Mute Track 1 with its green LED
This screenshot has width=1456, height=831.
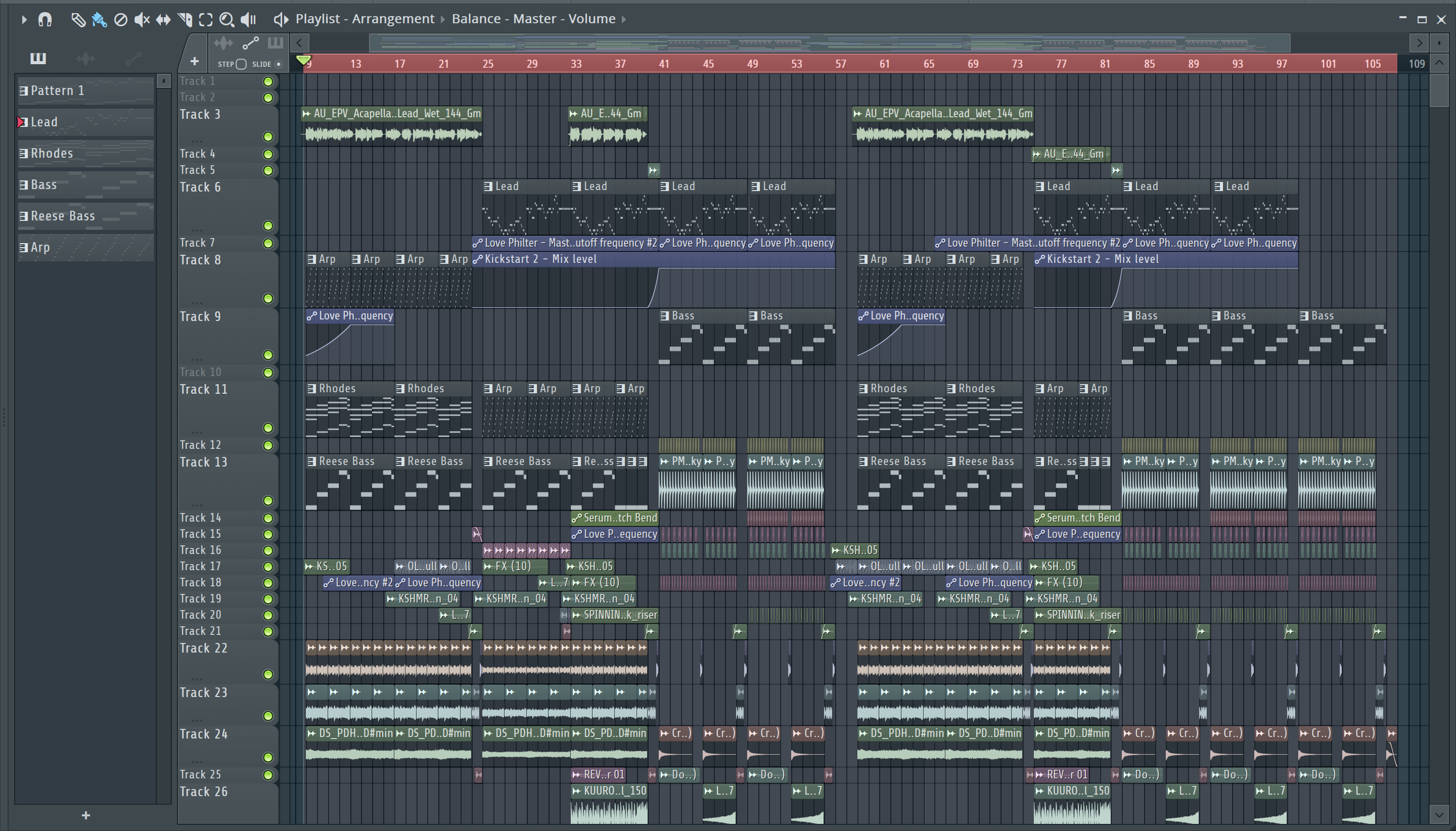tap(267, 81)
